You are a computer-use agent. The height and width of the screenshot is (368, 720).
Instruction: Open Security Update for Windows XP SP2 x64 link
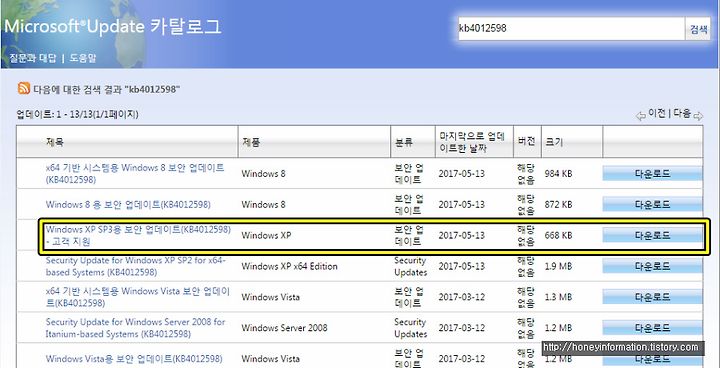click(136, 266)
